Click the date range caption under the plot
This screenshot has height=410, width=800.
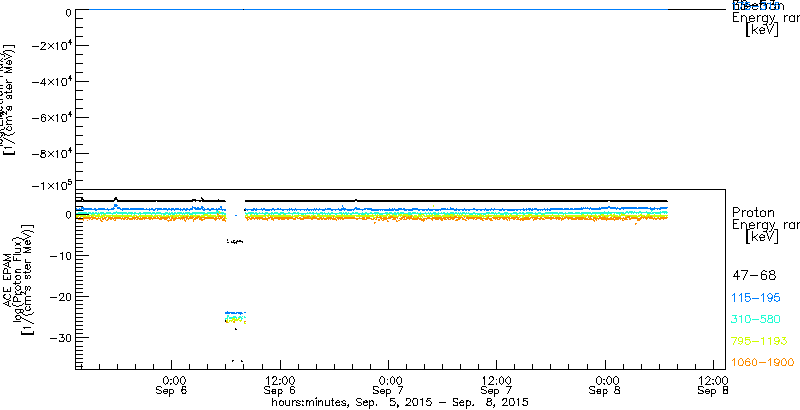[400, 402]
